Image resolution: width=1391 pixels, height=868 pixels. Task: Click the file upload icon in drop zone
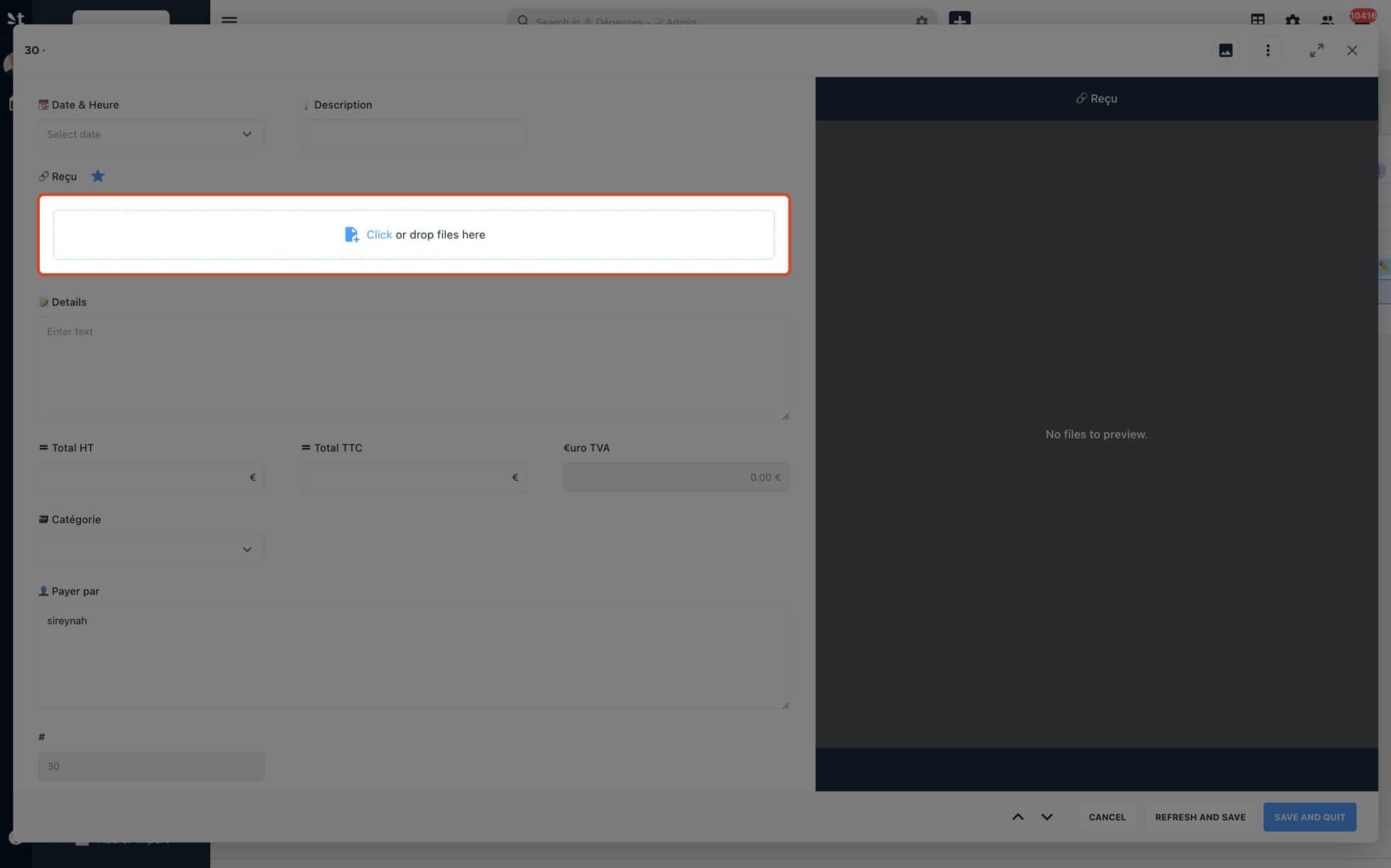pos(351,235)
